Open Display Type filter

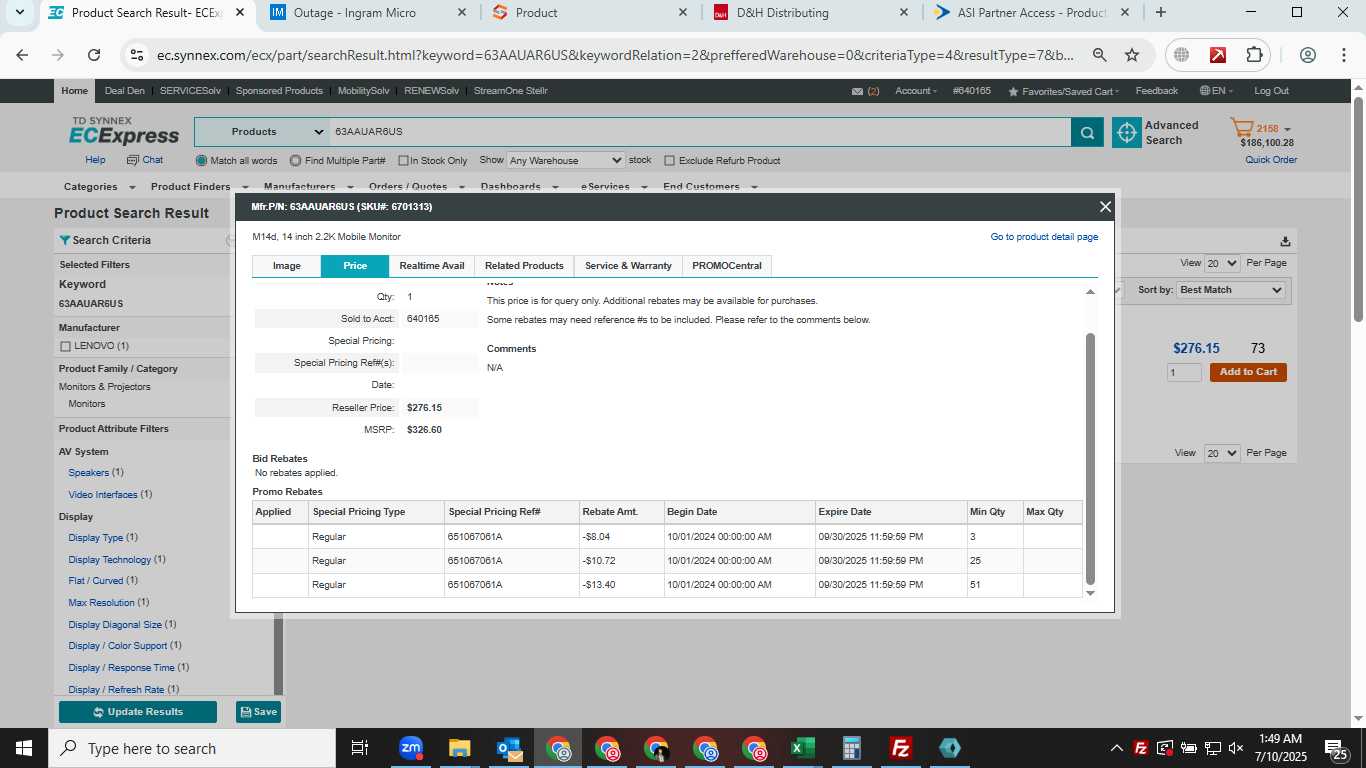[96, 538]
